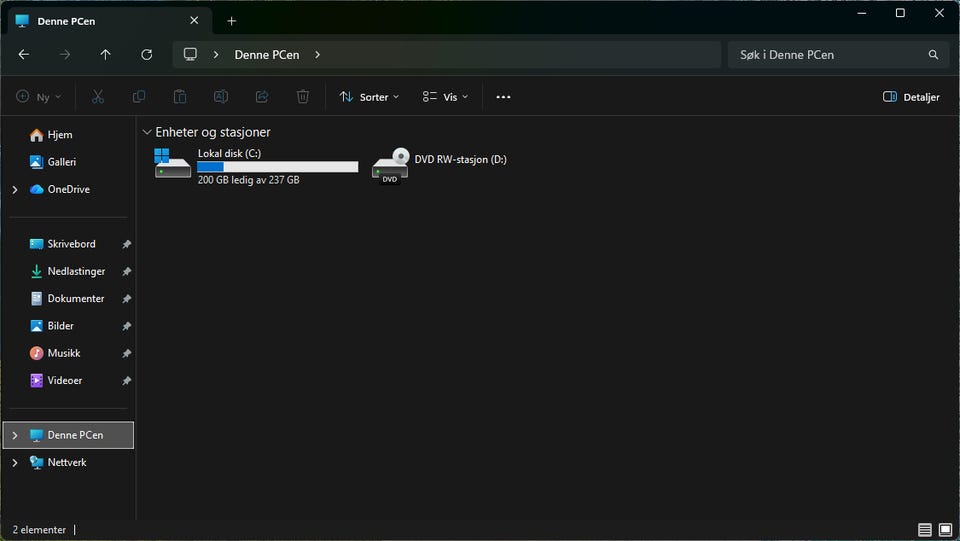Viewport: 960px width, 541px height.
Task: Unpin Skrivebord using its pin icon
Action: [126, 244]
